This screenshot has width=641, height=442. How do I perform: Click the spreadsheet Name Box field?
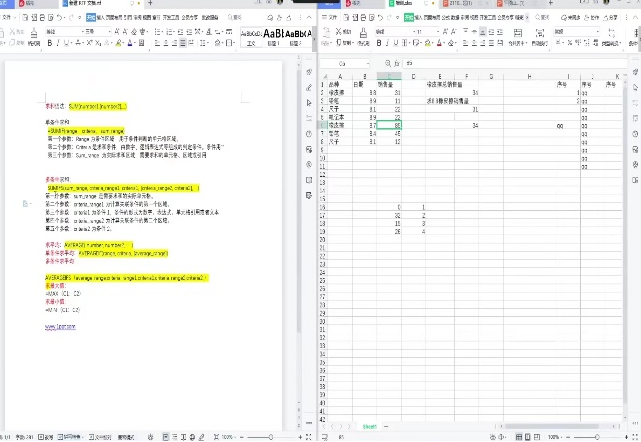tap(343, 62)
